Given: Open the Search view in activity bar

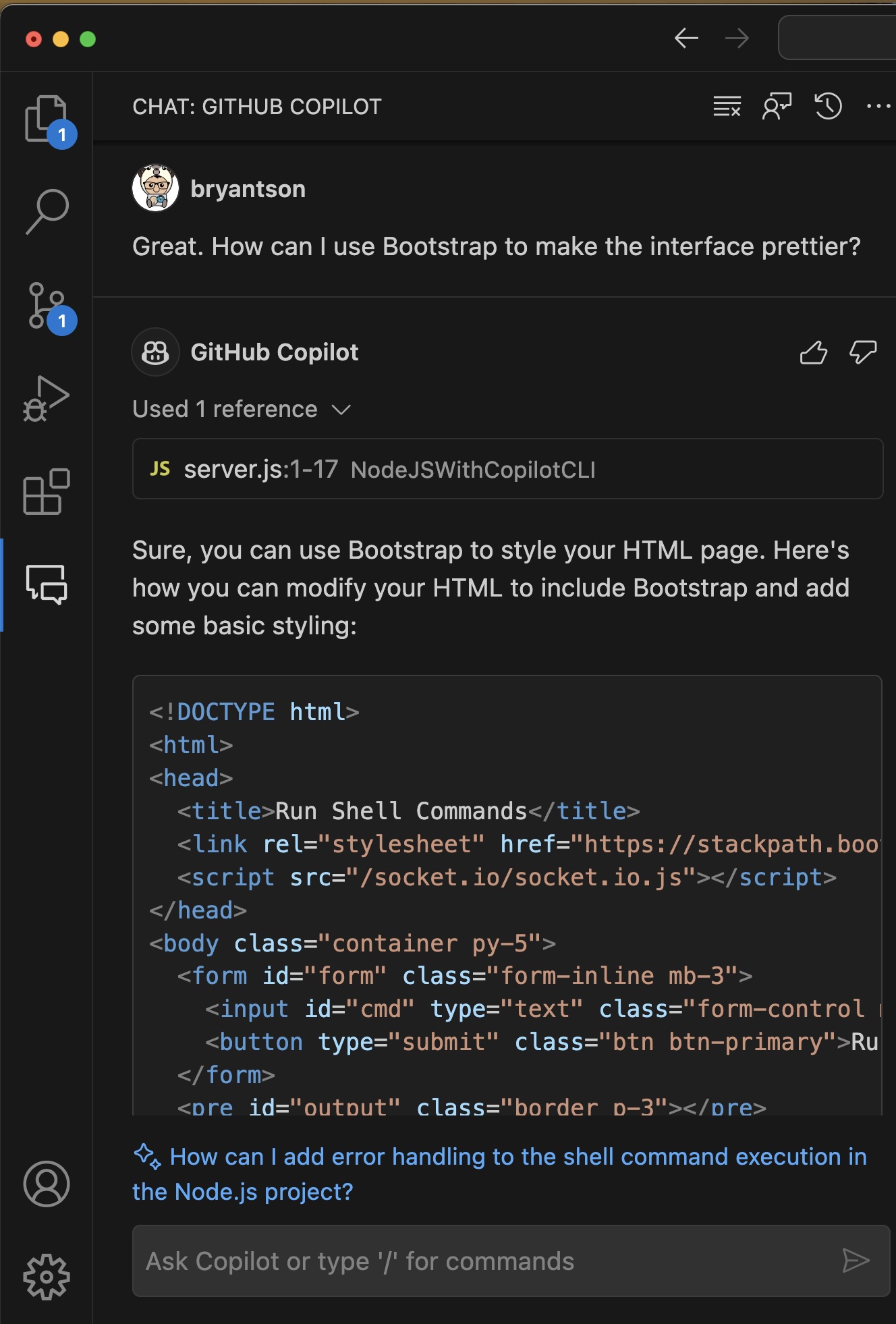Looking at the screenshot, I should [x=47, y=211].
